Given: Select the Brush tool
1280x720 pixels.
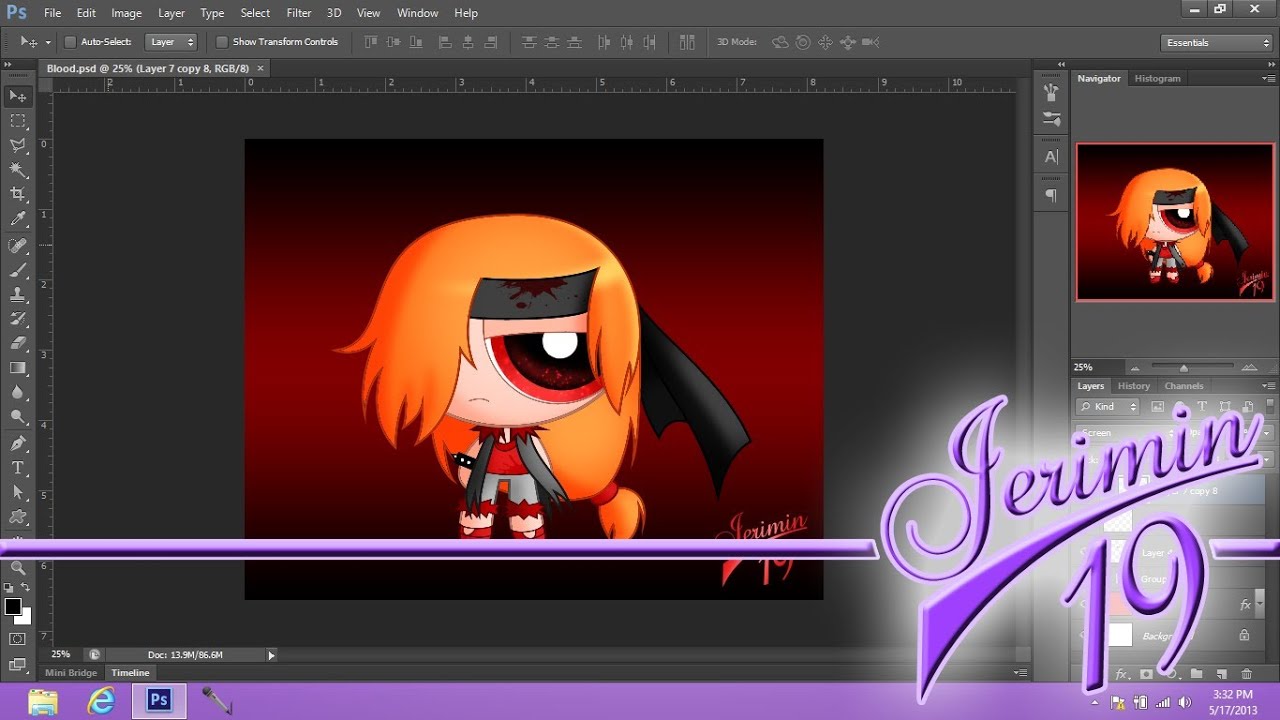Looking at the screenshot, I should tap(18, 270).
